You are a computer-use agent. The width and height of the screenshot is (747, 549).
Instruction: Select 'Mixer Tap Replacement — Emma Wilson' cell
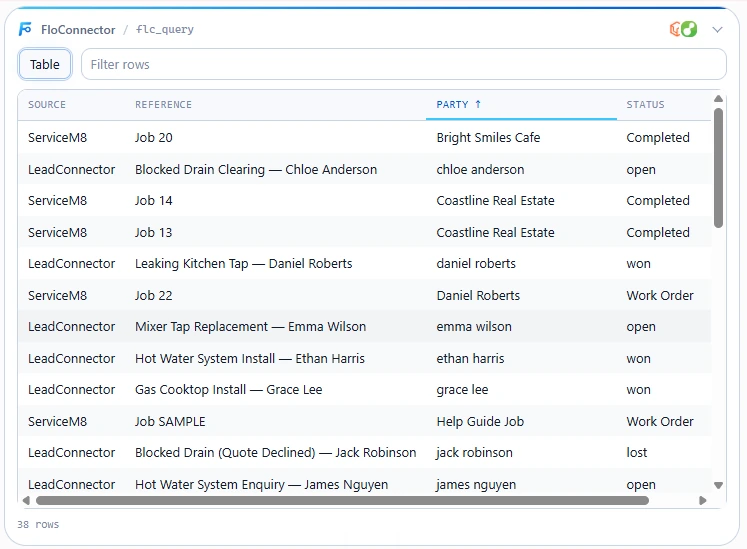point(251,326)
